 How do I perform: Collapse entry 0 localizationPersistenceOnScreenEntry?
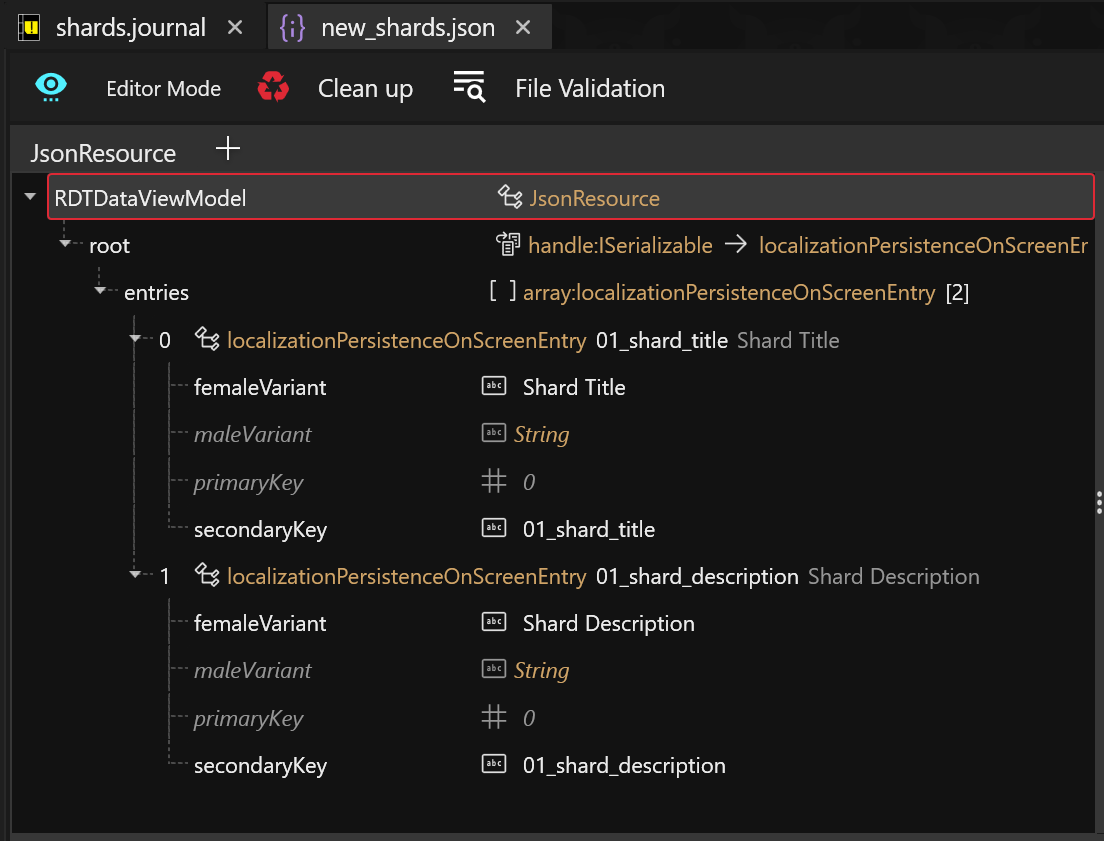pos(136,339)
